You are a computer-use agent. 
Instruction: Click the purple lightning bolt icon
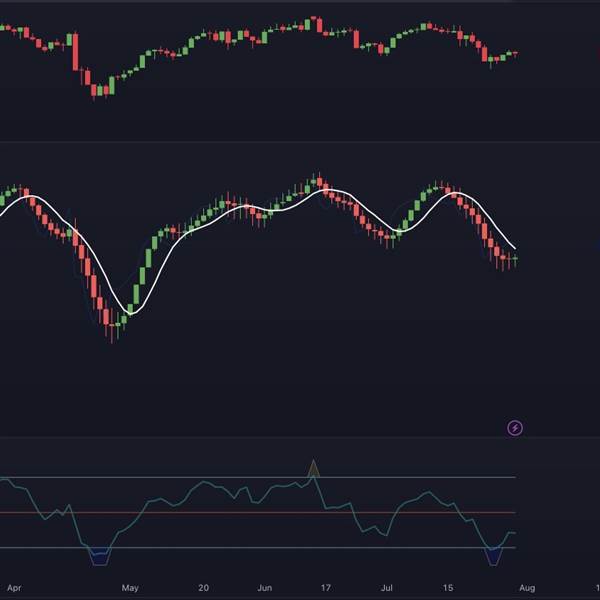(515, 428)
